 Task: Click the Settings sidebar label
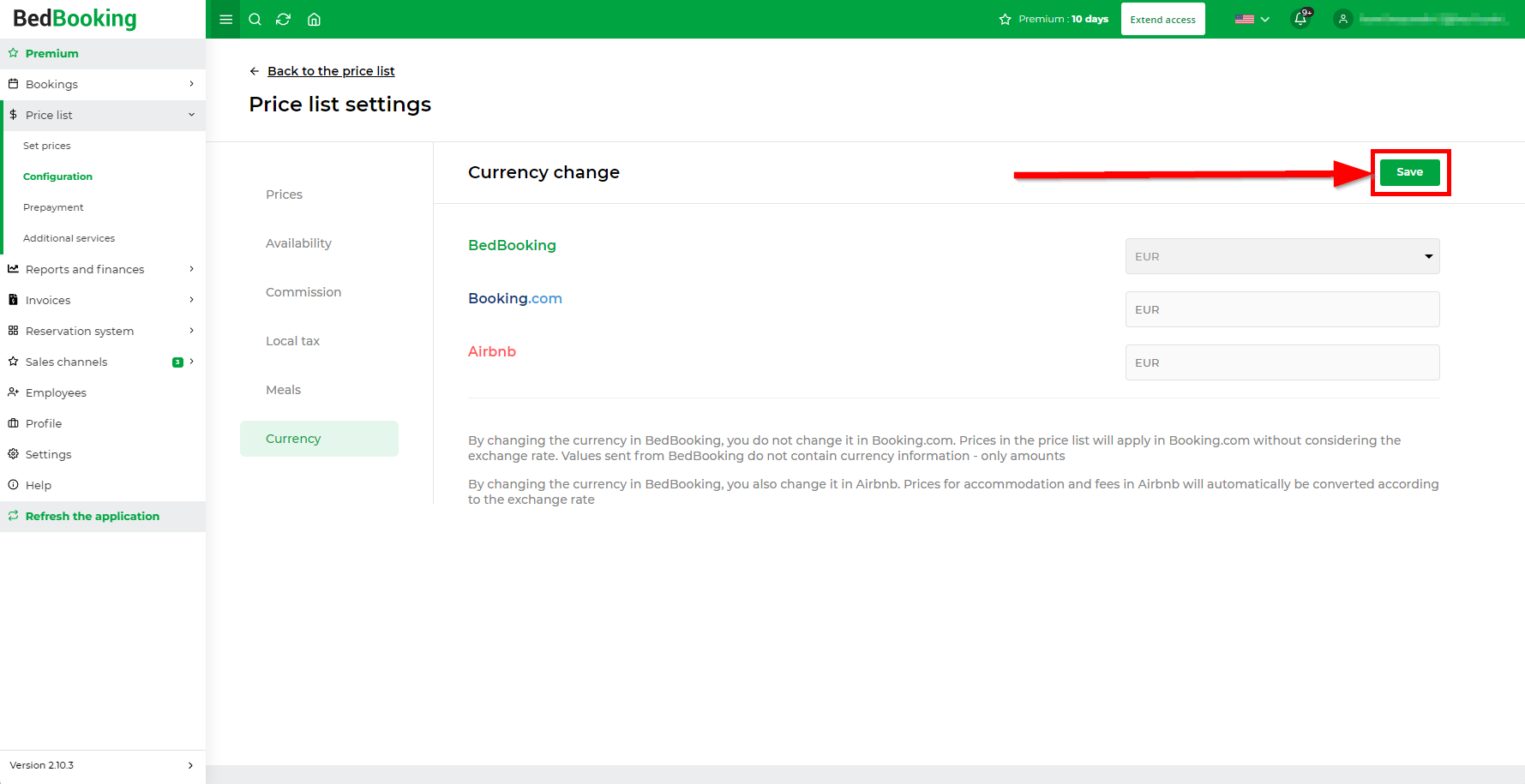click(x=49, y=454)
